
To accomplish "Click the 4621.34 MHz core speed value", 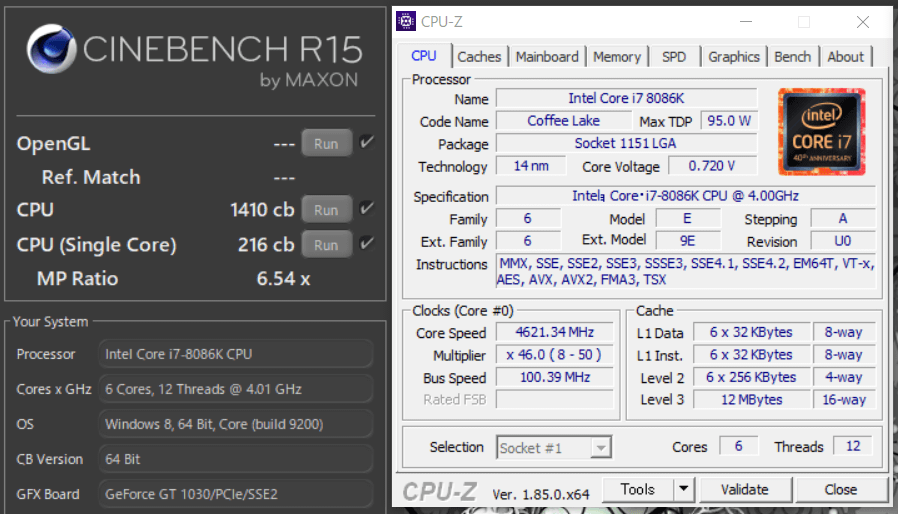I will point(554,332).
